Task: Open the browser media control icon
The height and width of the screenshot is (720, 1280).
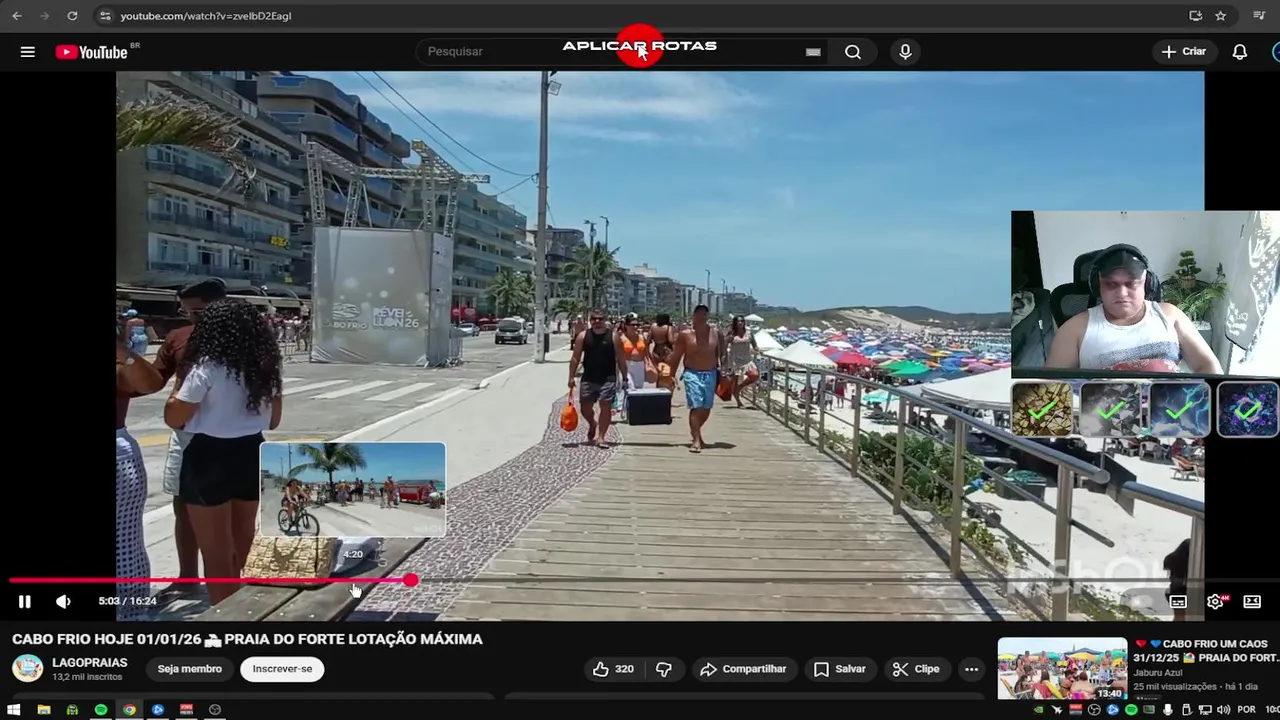Action: [x=1258, y=16]
